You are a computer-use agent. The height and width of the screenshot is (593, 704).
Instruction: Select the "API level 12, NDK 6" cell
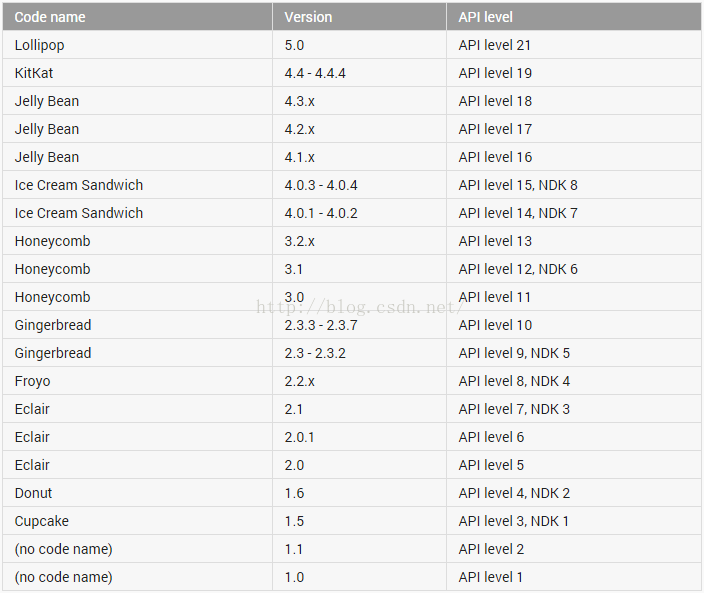click(x=518, y=269)
